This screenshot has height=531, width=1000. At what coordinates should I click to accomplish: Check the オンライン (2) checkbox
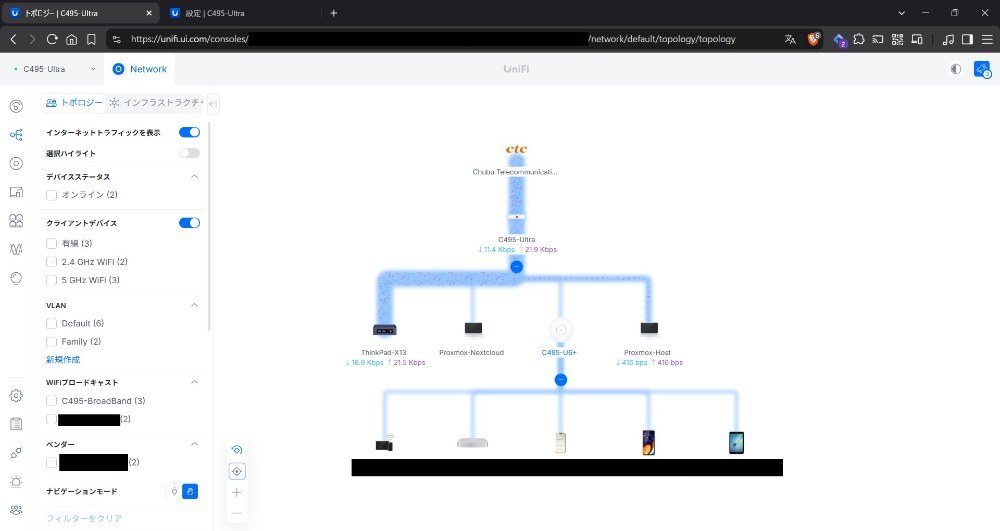(x=52, y=195)
